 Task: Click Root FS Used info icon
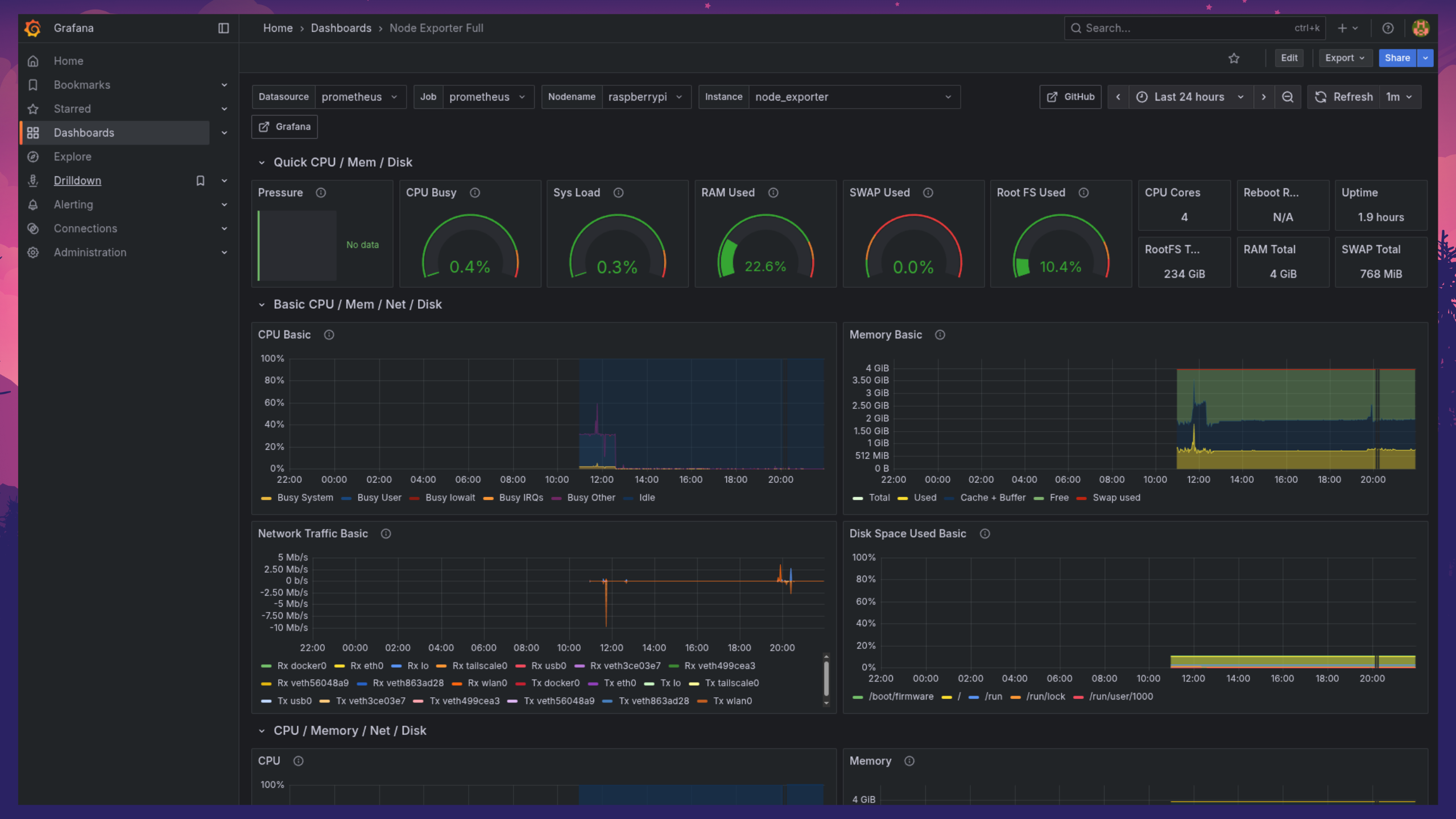coord(1083,193)
